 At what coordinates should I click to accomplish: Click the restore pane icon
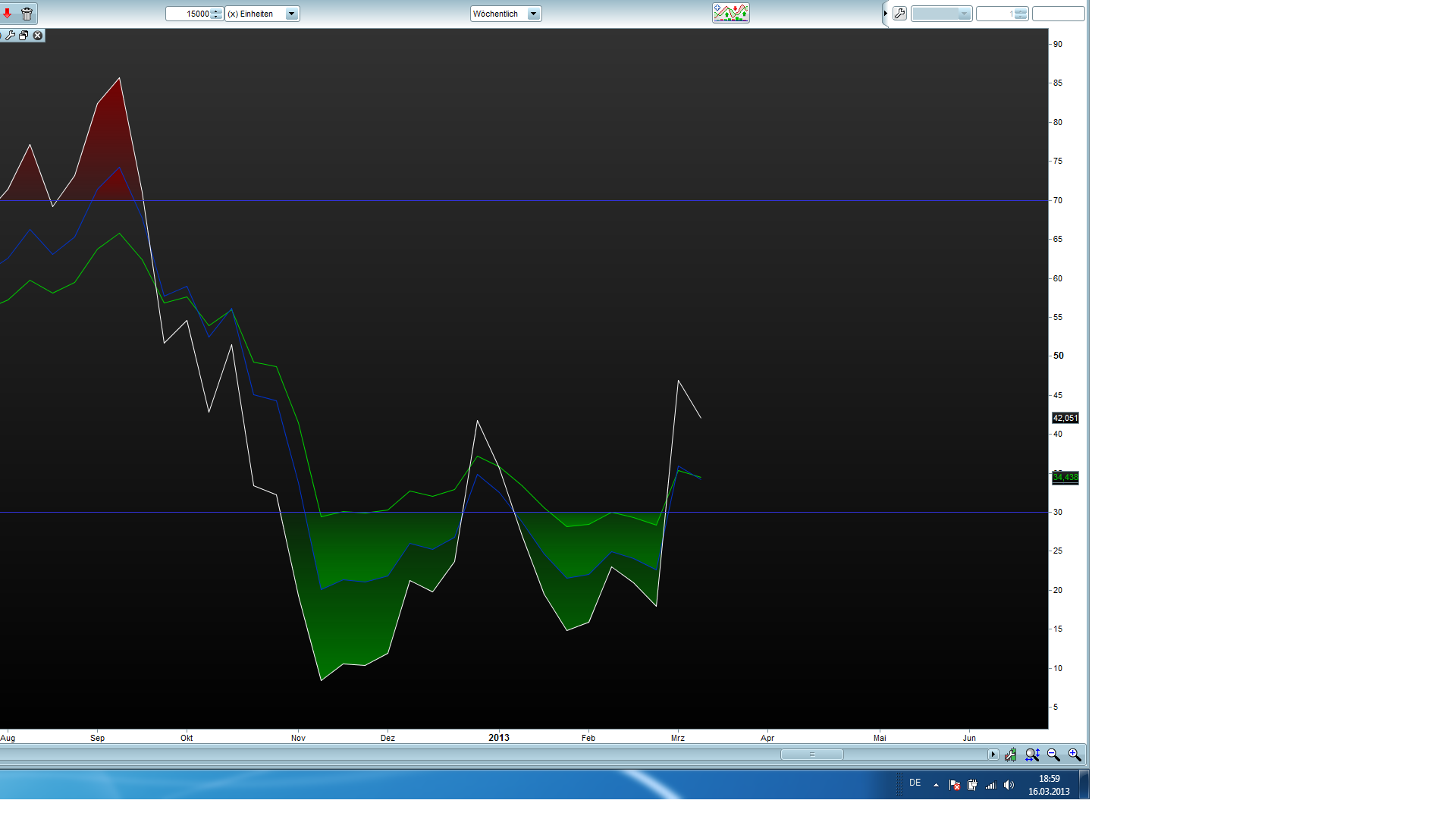tap(24, 36)
